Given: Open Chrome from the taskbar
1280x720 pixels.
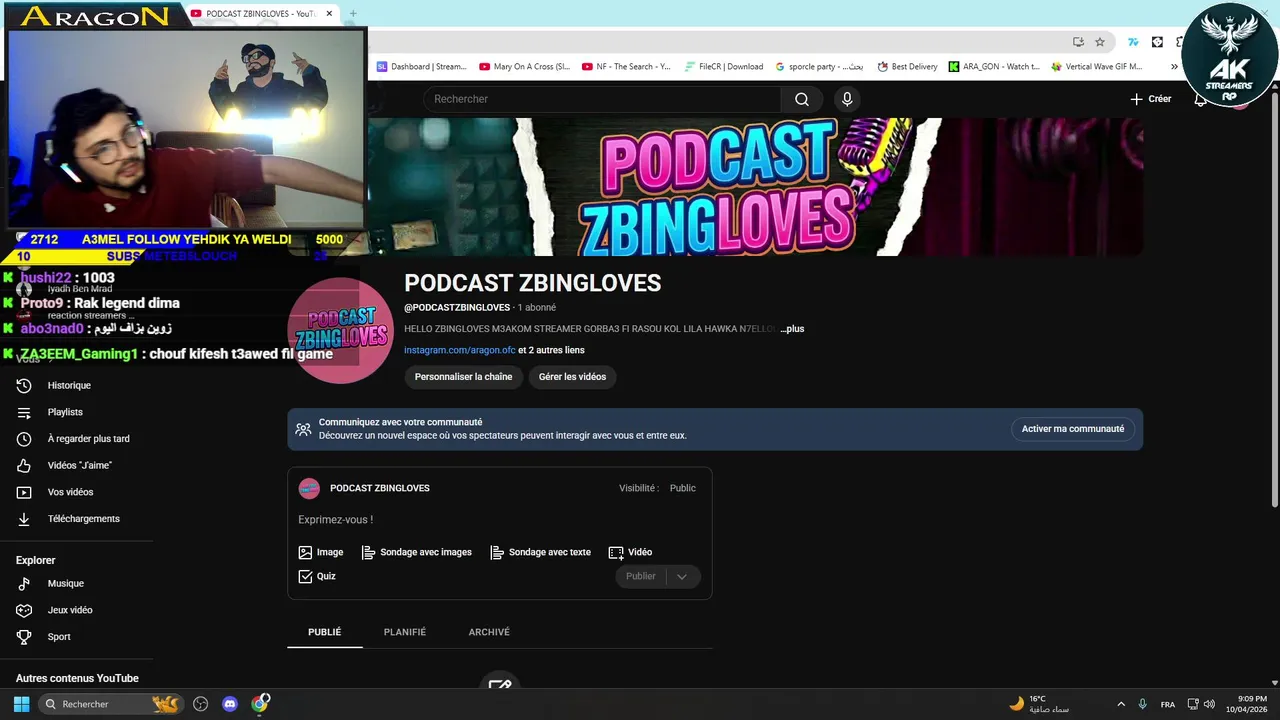Looking at the screenshot, I should click(260, 704).
